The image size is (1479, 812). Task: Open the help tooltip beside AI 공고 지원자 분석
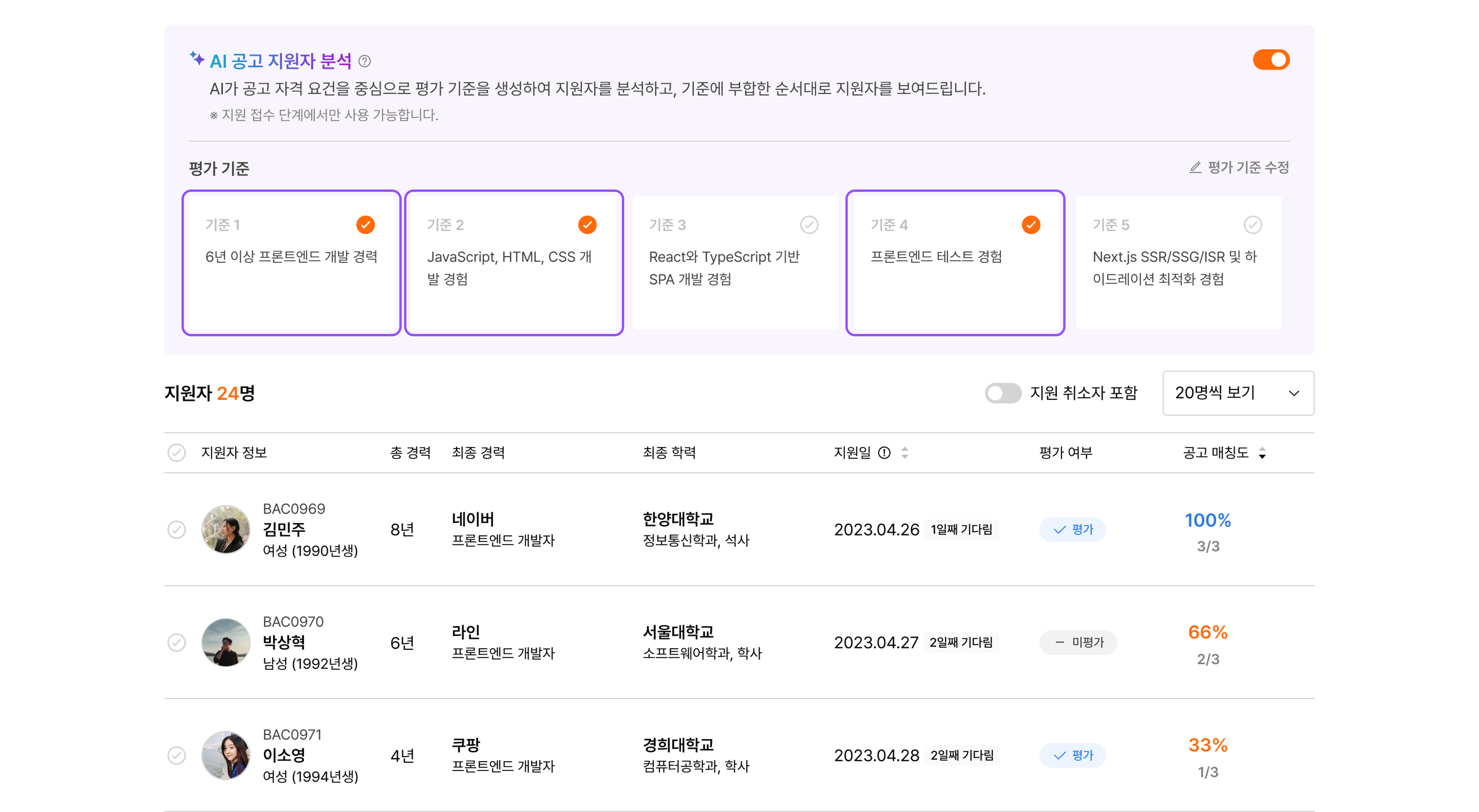pos(366,60)
